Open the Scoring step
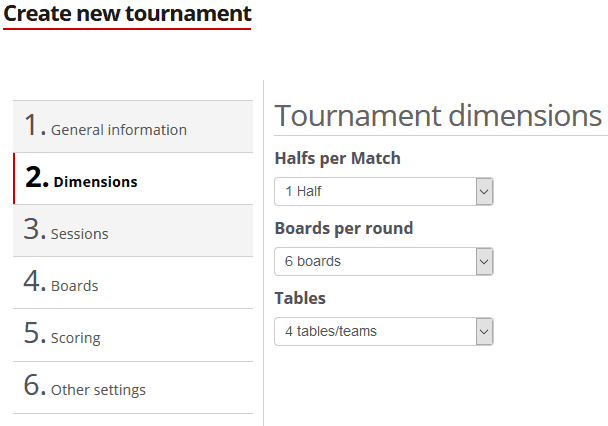This screenshot has height=426, width=608. (x=76, y=337)
